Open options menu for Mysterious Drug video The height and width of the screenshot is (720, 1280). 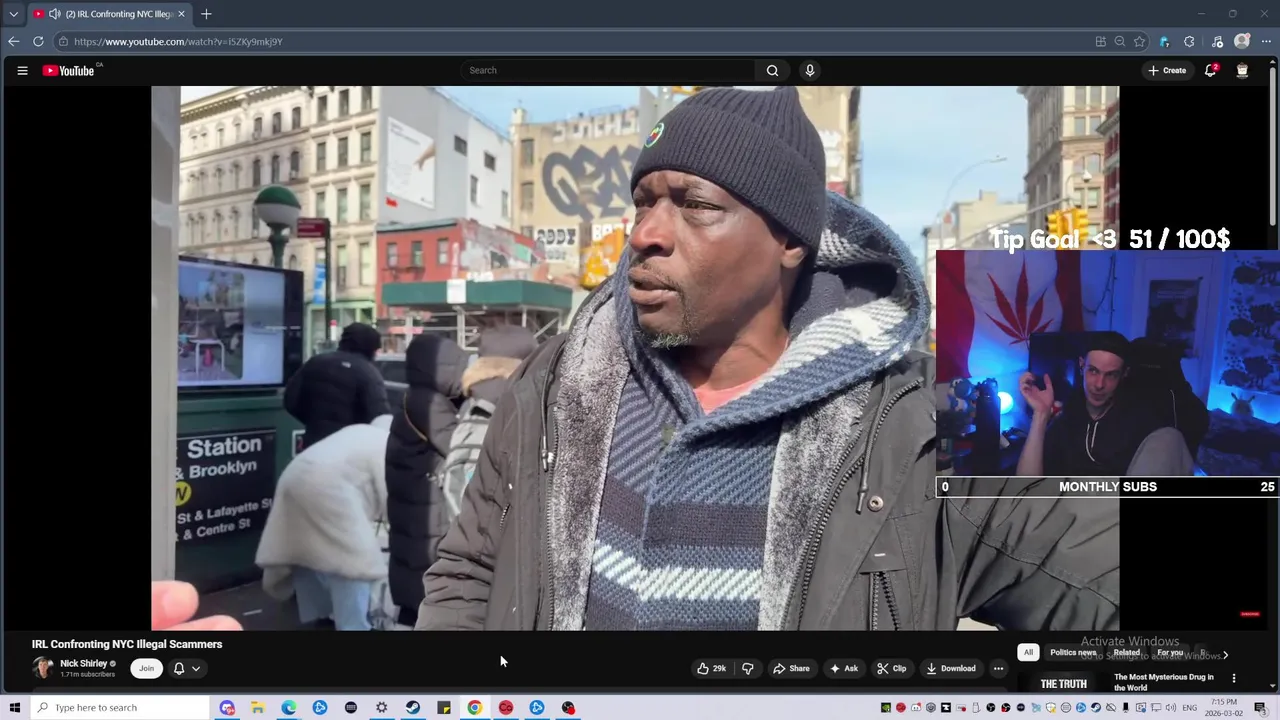point(1233,678)
